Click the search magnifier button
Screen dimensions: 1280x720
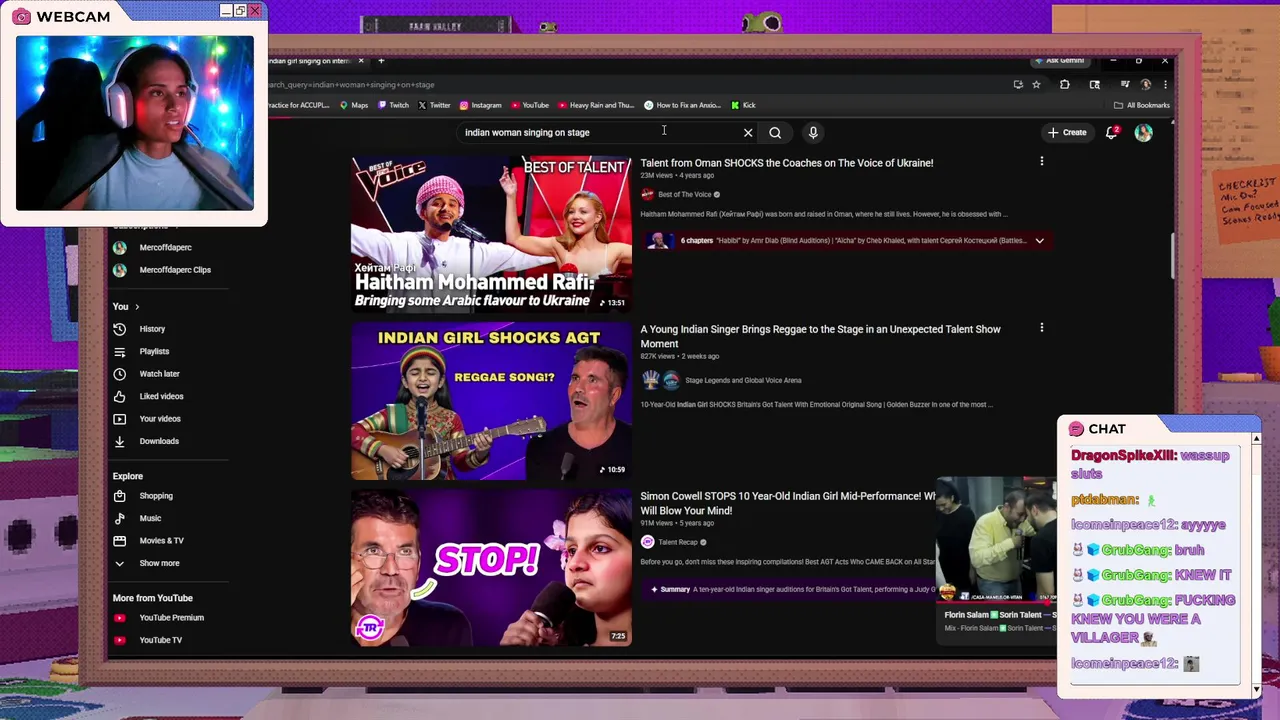pos(775,132)
